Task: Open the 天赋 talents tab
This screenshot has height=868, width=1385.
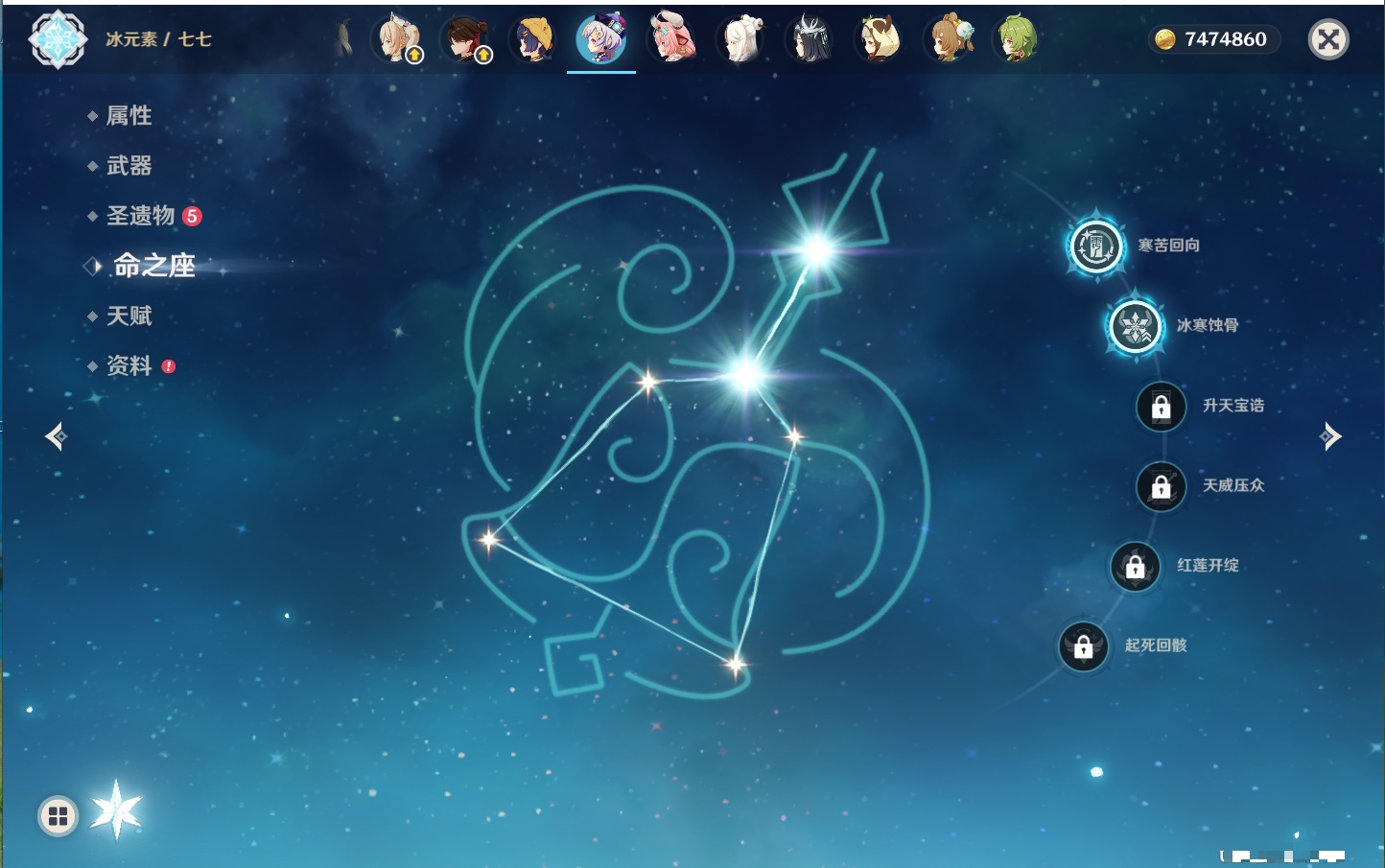Action: tap(129, 316)
